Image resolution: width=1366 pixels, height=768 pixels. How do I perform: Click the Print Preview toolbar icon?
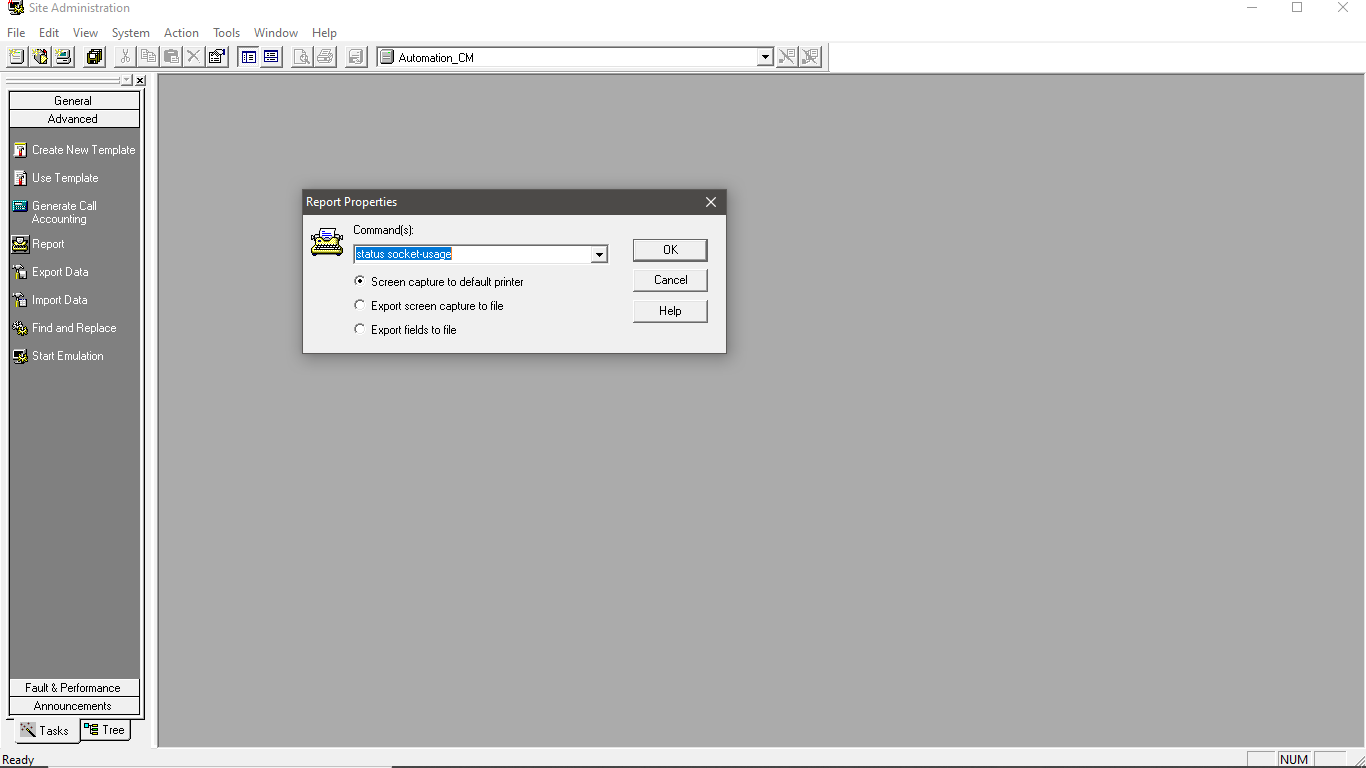coord(302,57)
